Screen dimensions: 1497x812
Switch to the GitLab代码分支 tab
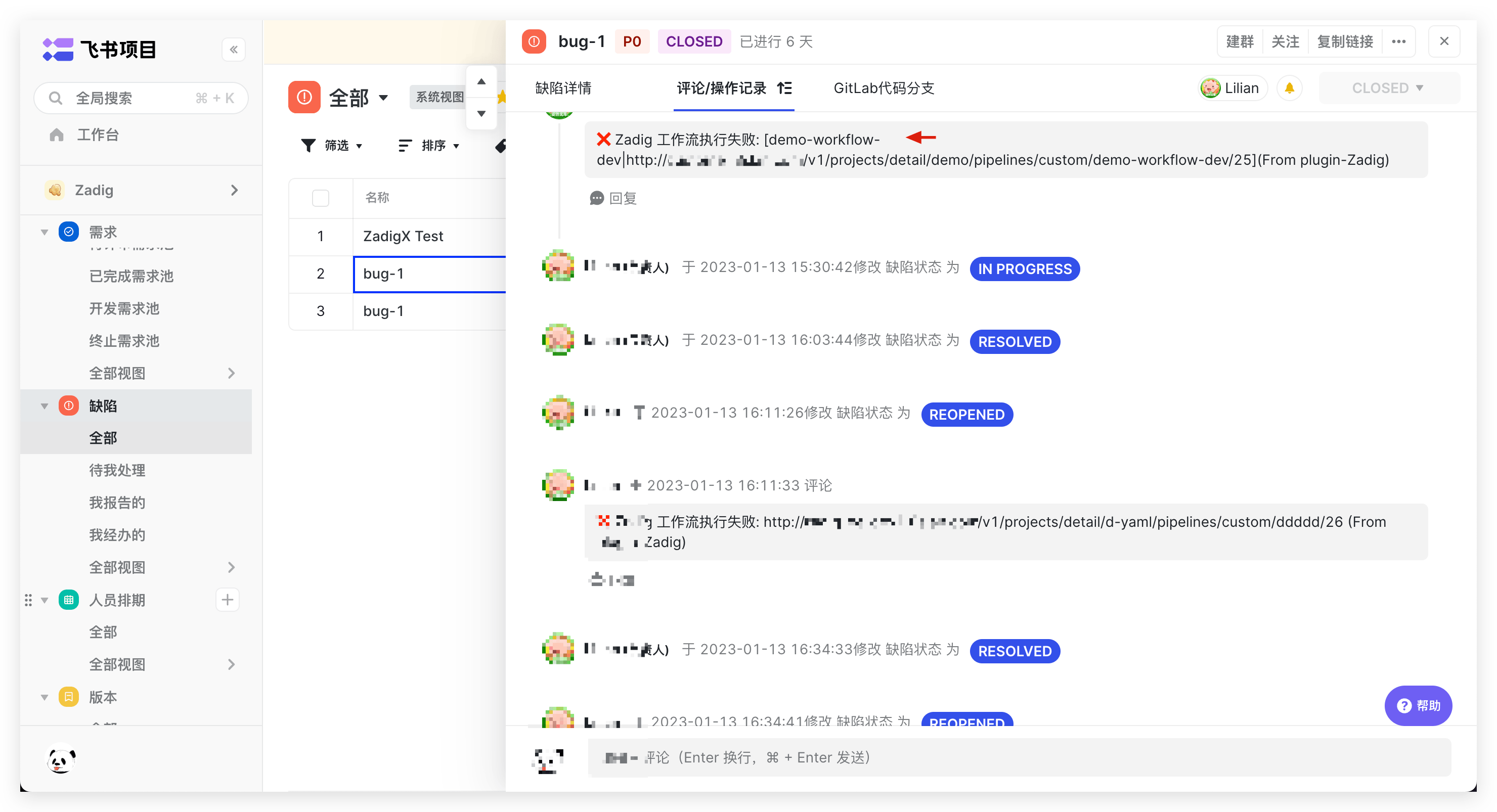coord(884,88)
